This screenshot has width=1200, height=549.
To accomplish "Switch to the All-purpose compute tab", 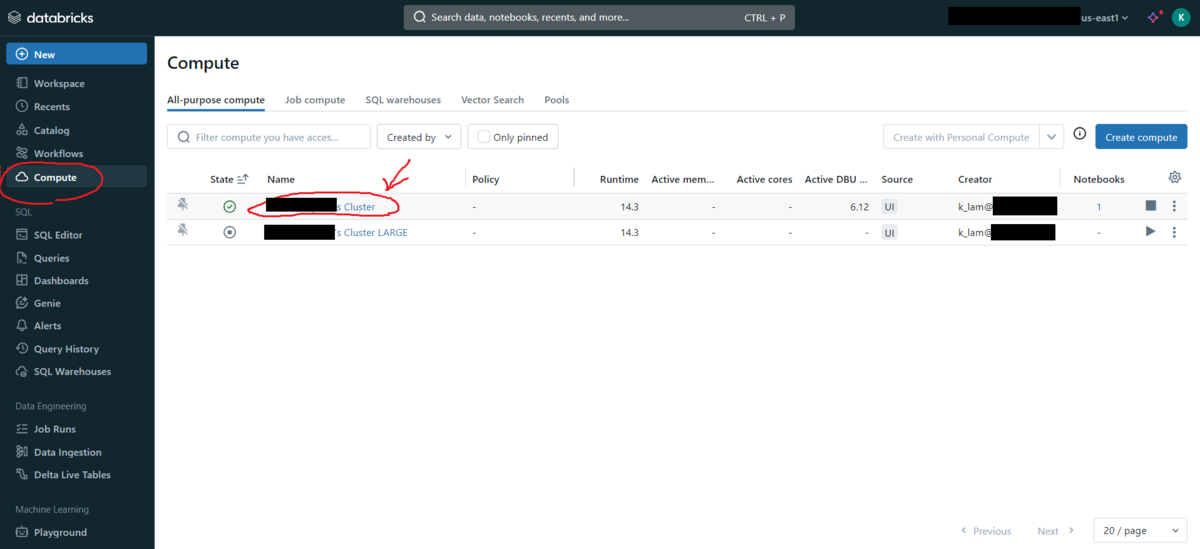I will (x=216, y=100).
